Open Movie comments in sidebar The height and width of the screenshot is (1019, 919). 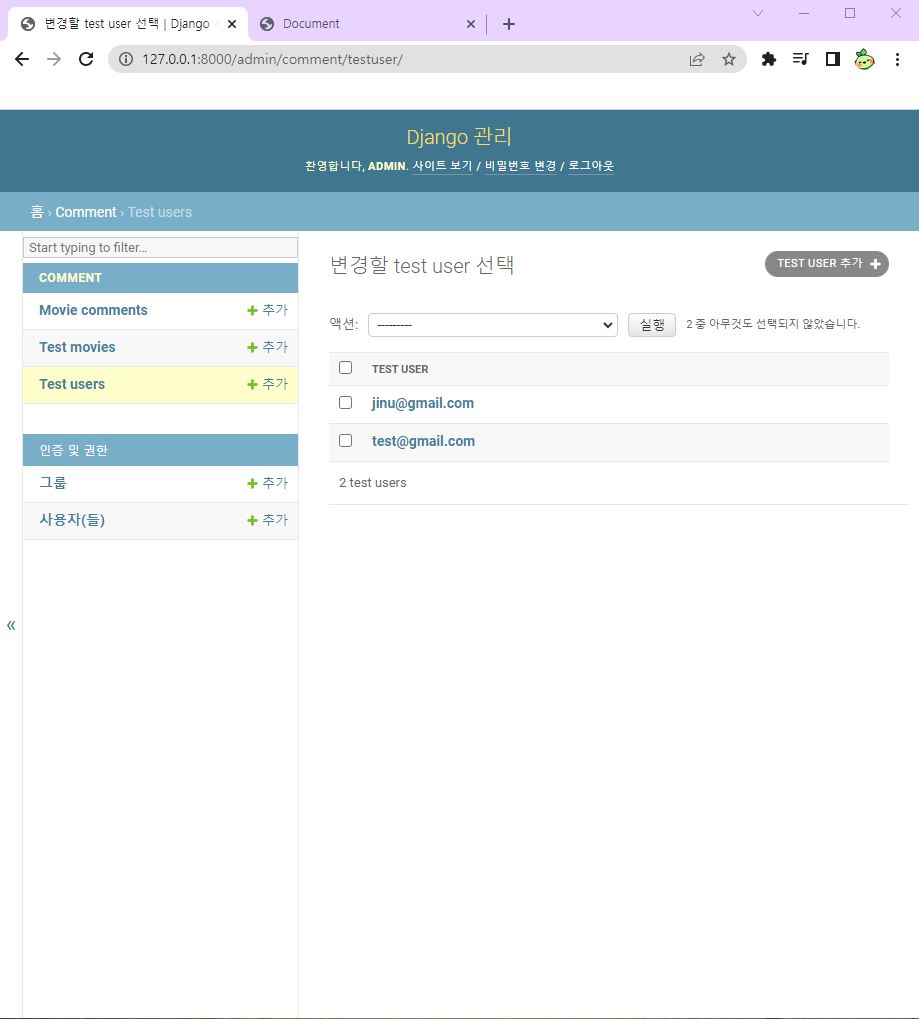[x=93, y=310]
